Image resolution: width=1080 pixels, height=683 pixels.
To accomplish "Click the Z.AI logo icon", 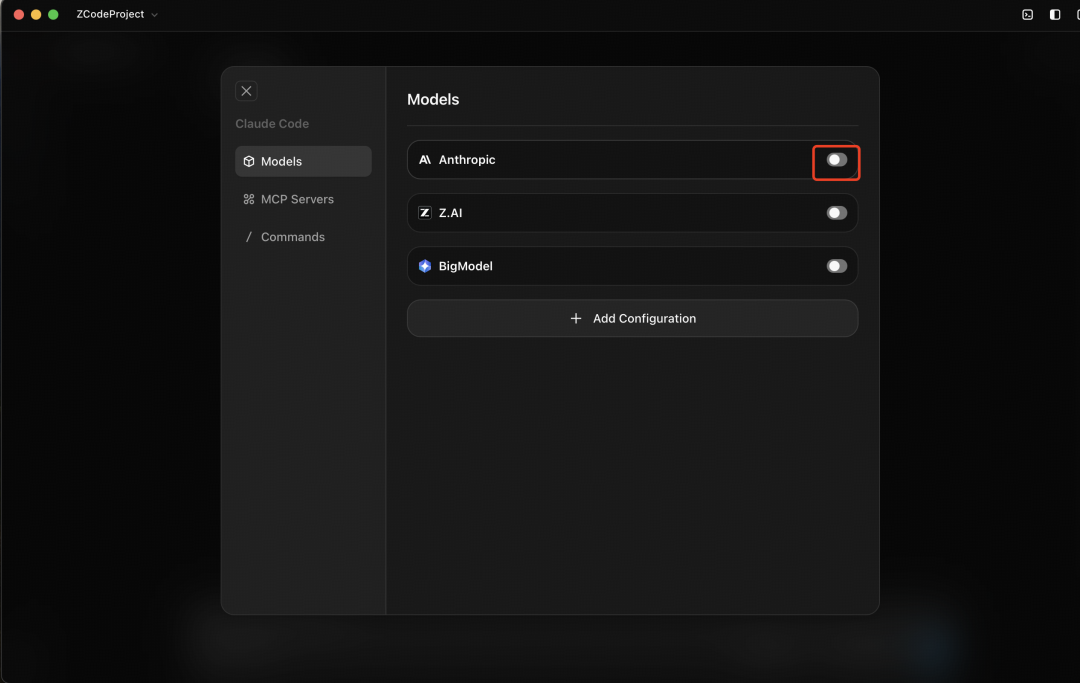I will click(425, 213).
